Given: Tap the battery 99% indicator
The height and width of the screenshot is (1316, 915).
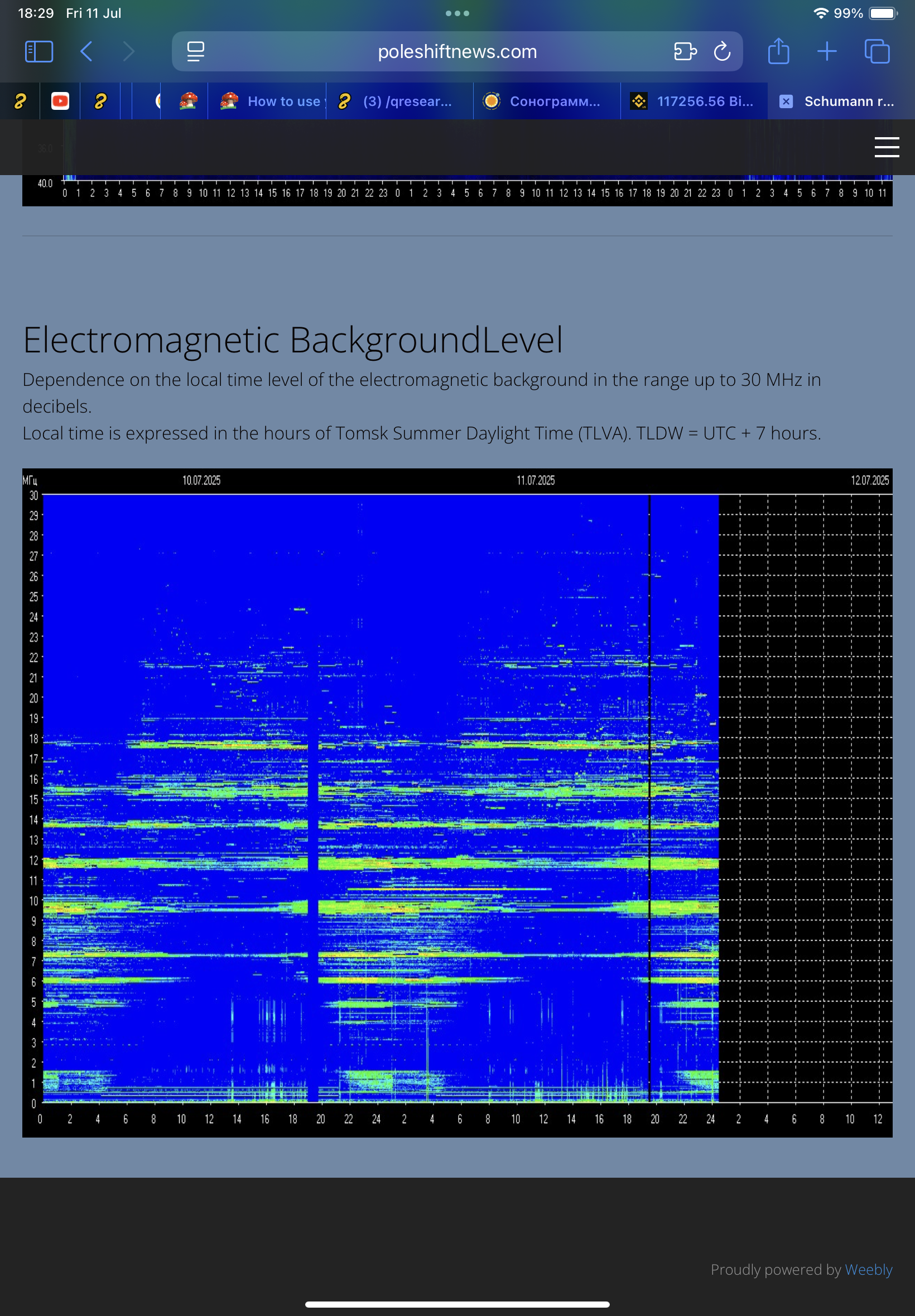Looking at the screenshot, I should 865,13.
